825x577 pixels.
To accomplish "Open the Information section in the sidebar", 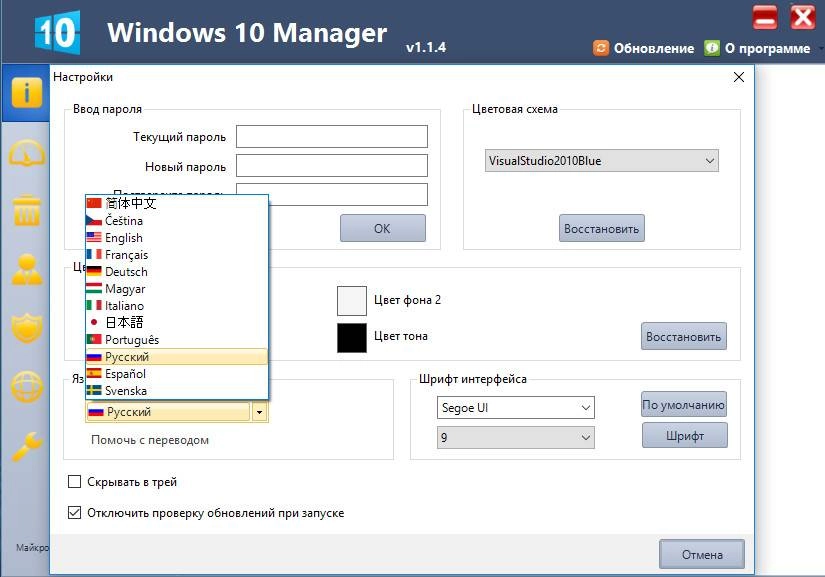I will pos(26,93).
